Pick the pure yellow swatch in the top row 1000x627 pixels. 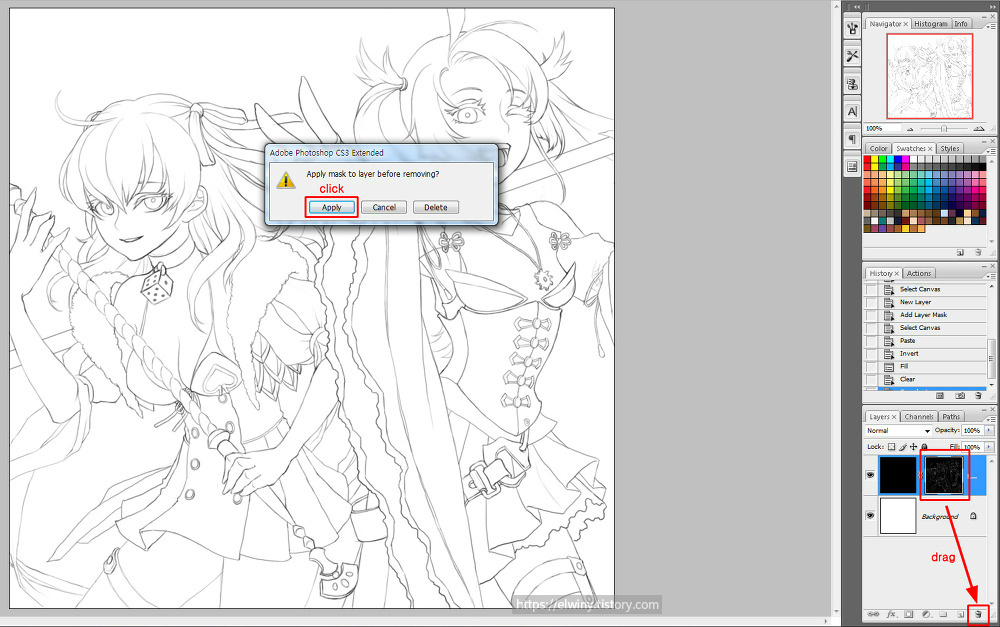click(x=875, y=159)
